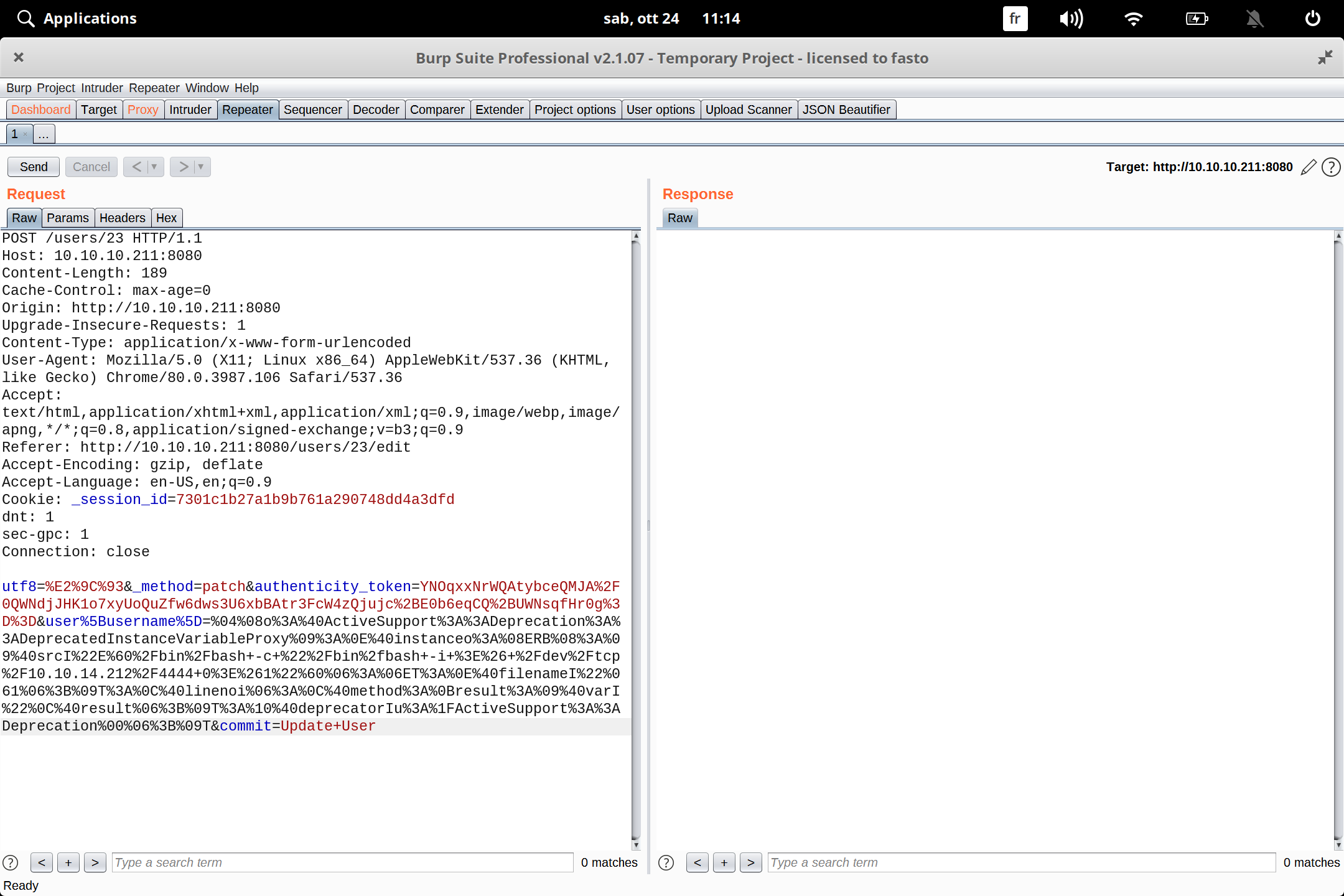Open dropdown next to the forward history button
This screenshot has width=1344, height=896.
click(200, 167)
